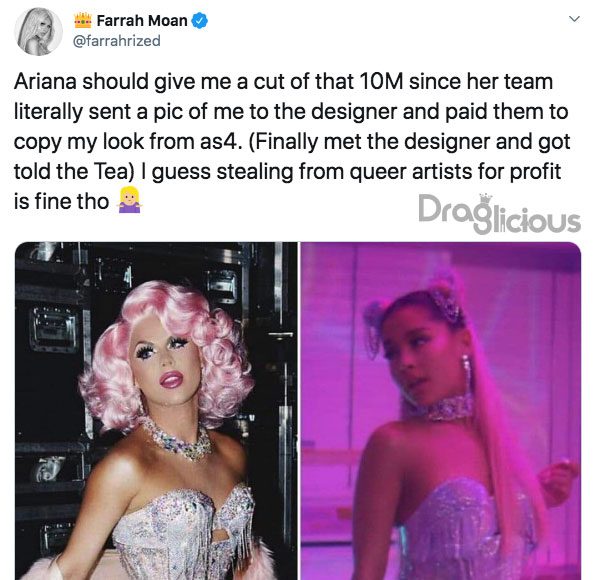
Task: Click the word "Ariana" in the tweet
Action: pyautogui.click(x=45, y=82)
